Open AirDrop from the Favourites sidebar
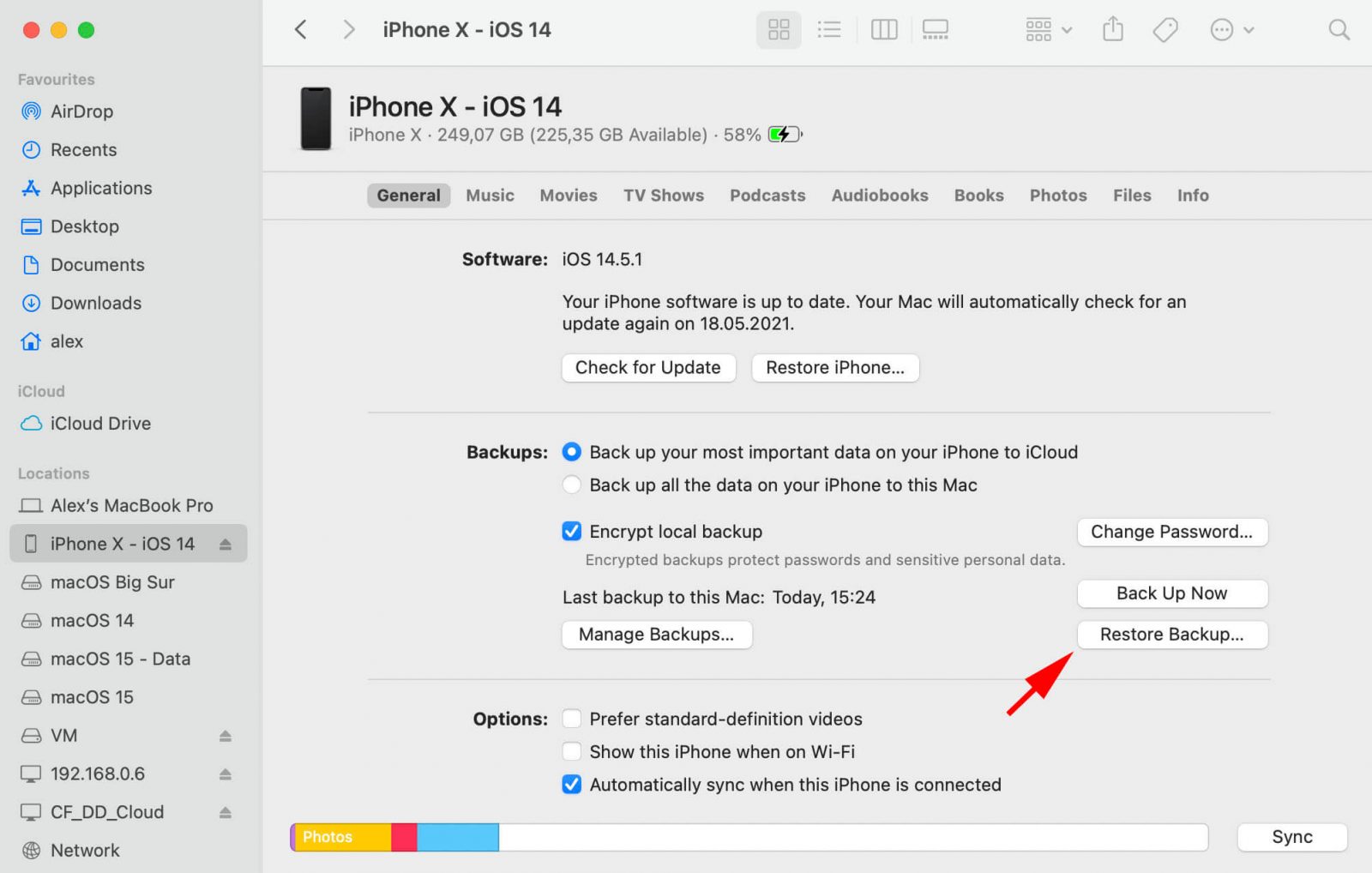Image resolution: width=1372 pixels, height=873 pixels. tap(81, 111)
